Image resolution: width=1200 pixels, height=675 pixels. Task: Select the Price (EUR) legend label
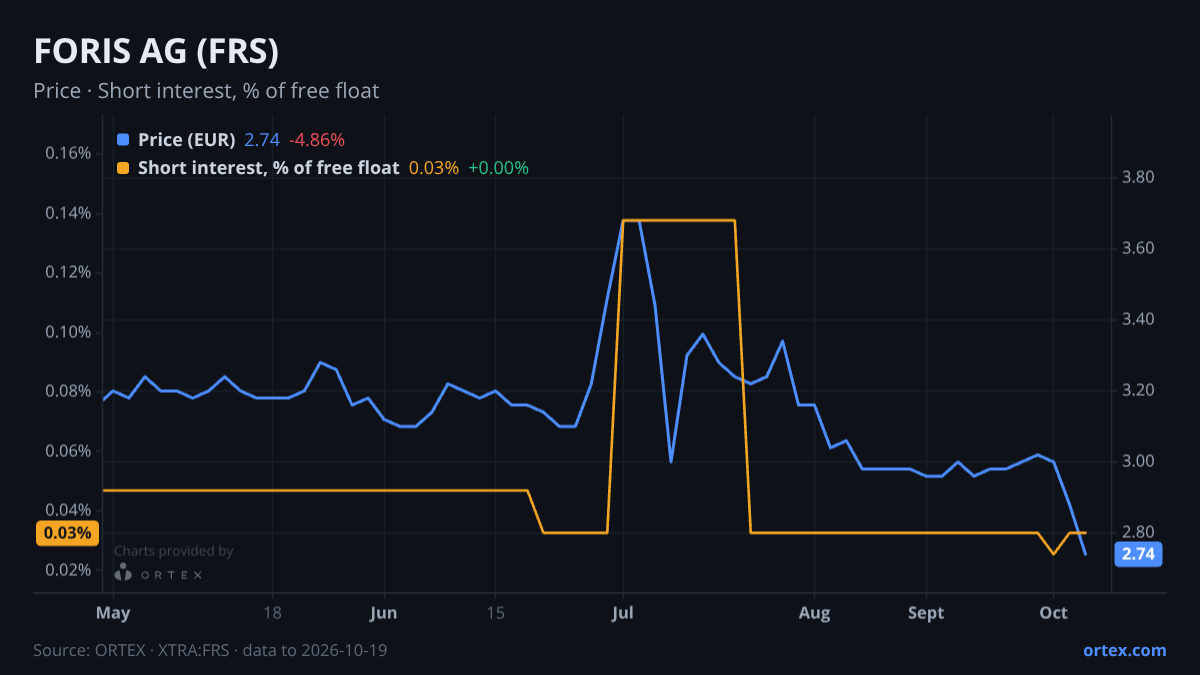(x=186, y=140)
